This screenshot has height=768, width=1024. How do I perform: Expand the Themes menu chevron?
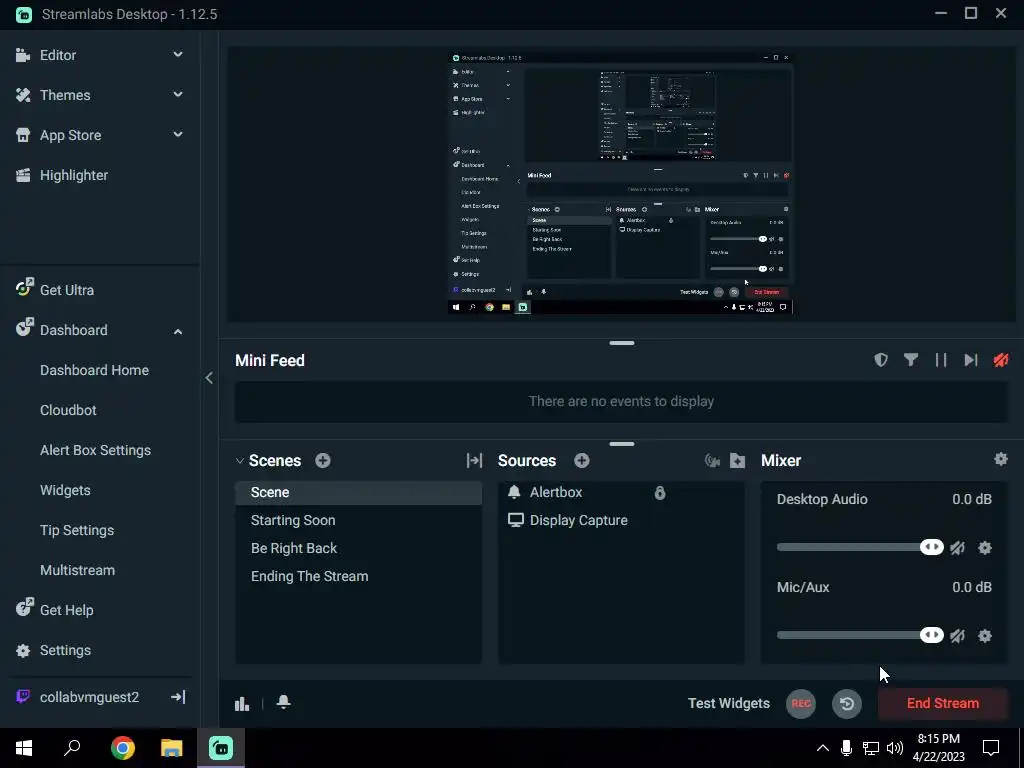178,95
